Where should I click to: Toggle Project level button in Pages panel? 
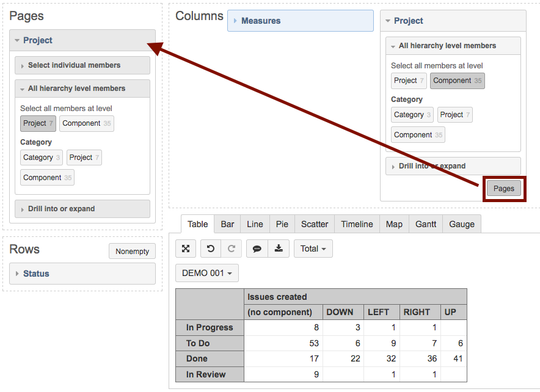[x=38, y=123]
